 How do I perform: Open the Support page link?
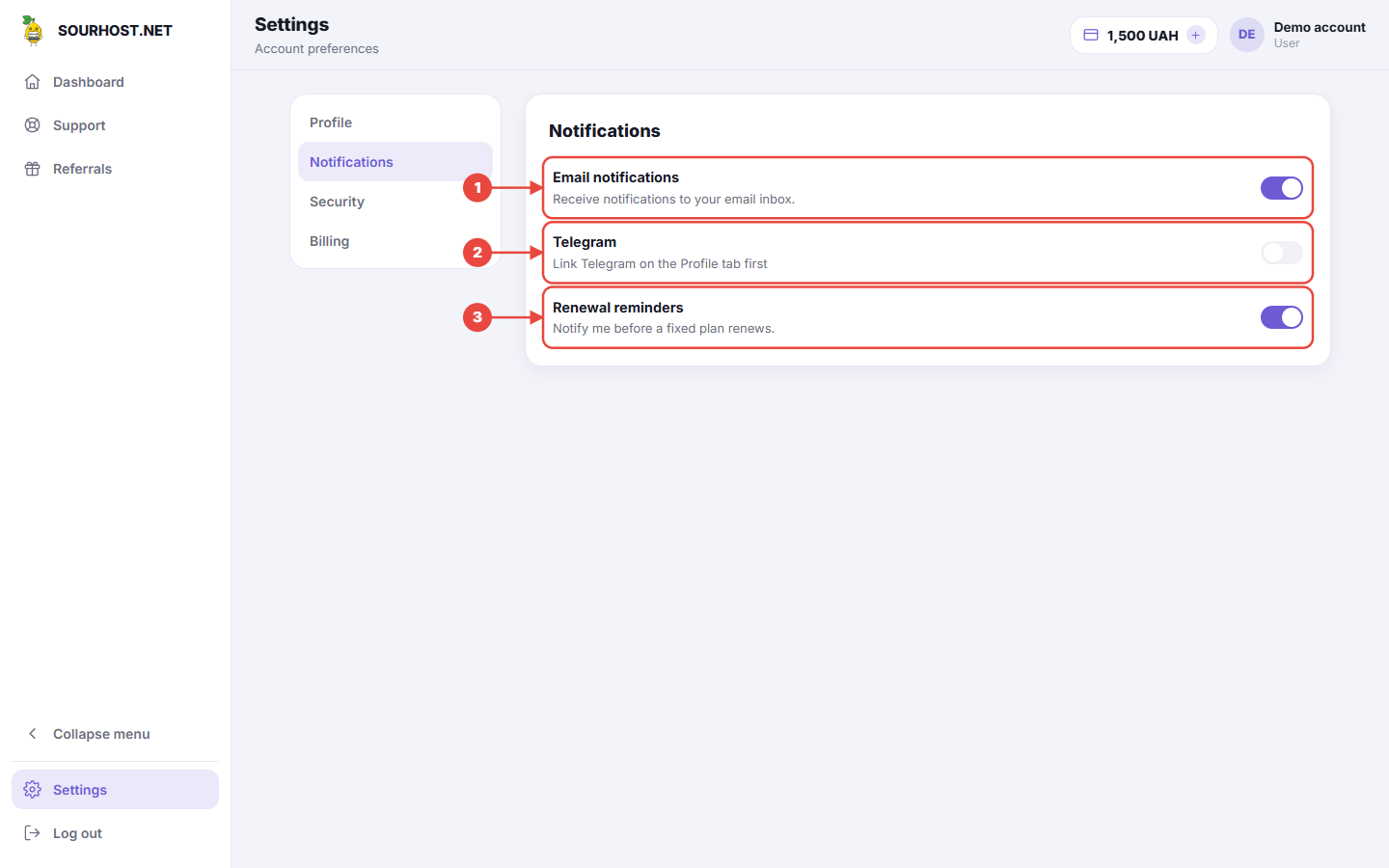(116, 125)
